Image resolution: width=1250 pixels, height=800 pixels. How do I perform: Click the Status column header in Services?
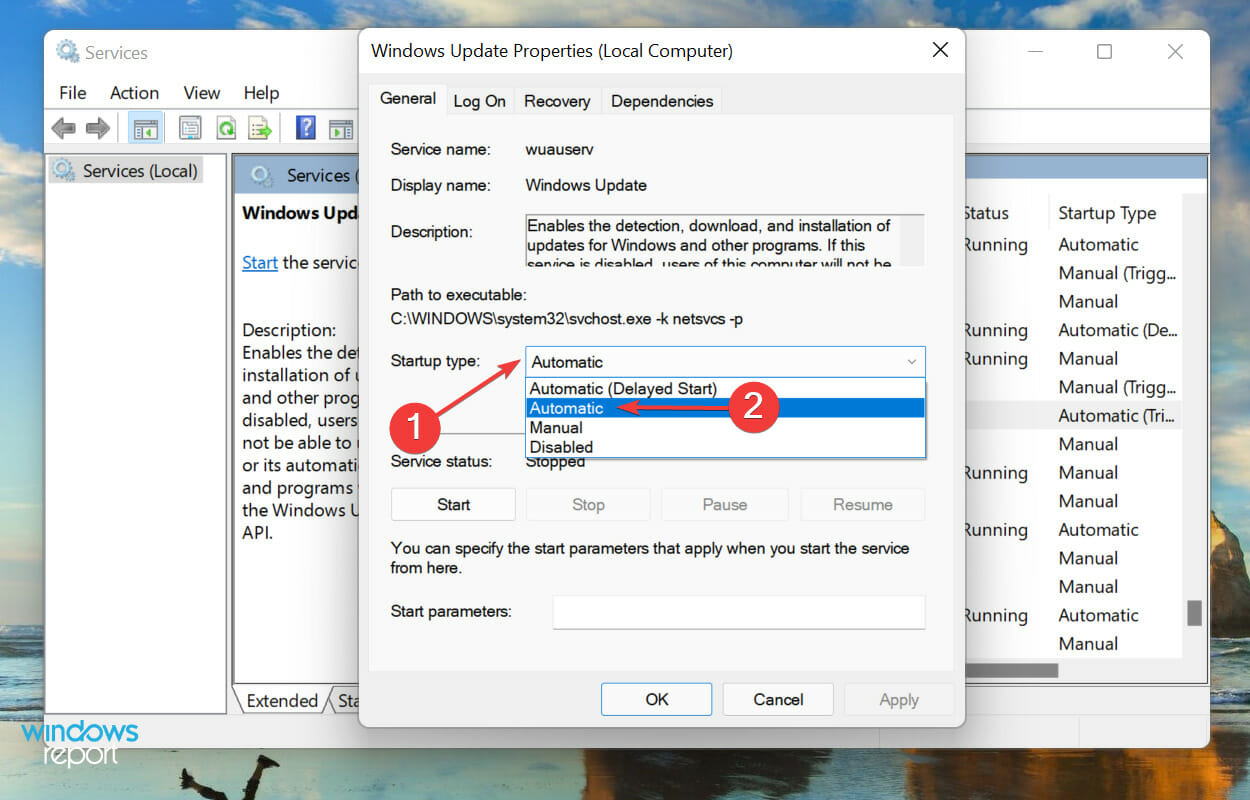point(986,213)
